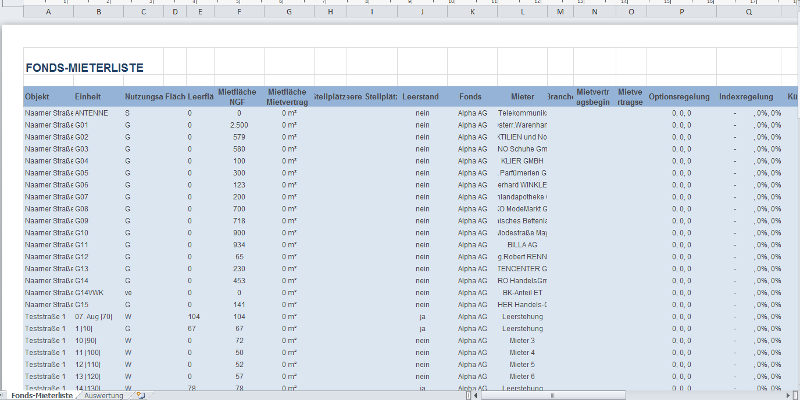The image size is (800, 400).
Task: Click Leerstand 'ja' in row '1 |10|'
Action: pos(422,329)
